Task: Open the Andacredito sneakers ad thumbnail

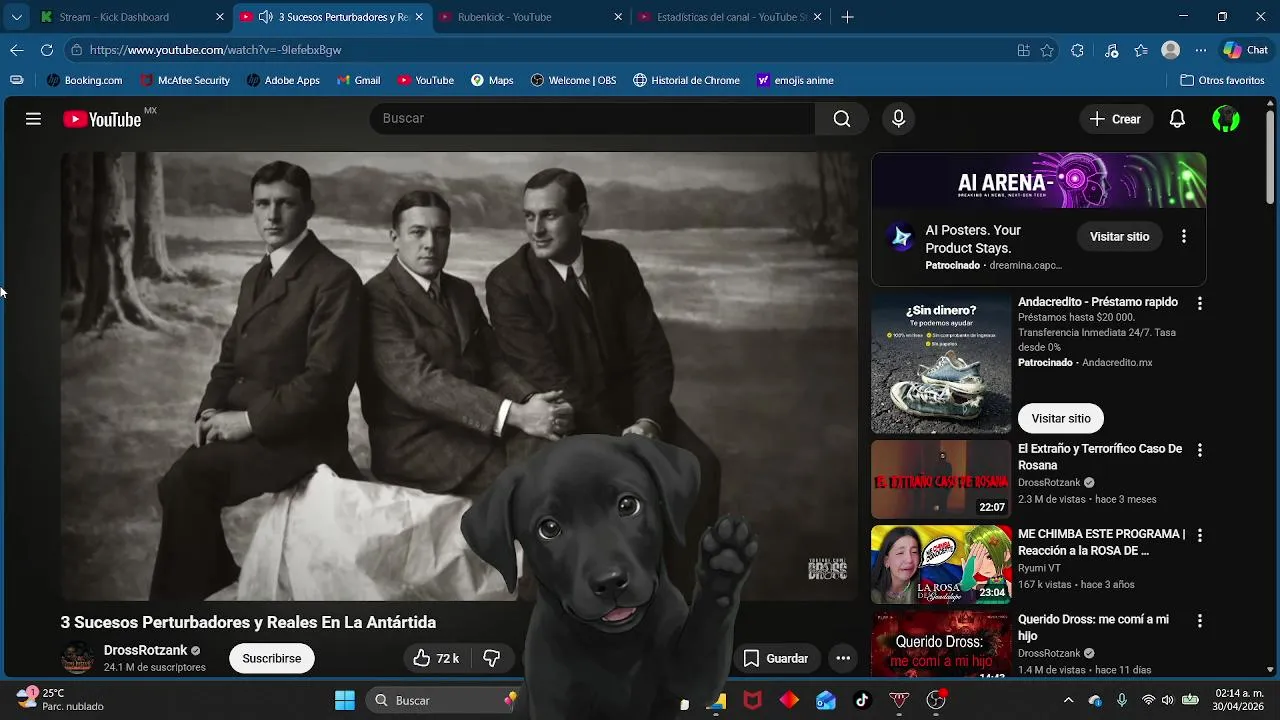Action: pyautogui.click(x=941, y=364)
